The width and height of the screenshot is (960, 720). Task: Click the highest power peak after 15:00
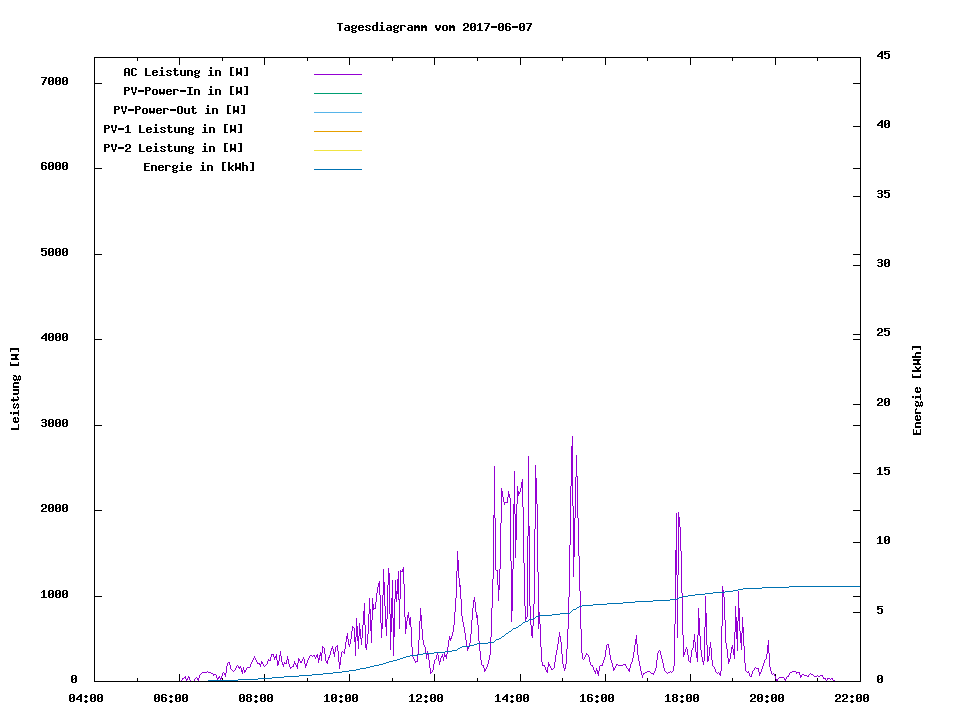[x=572, y=438]
